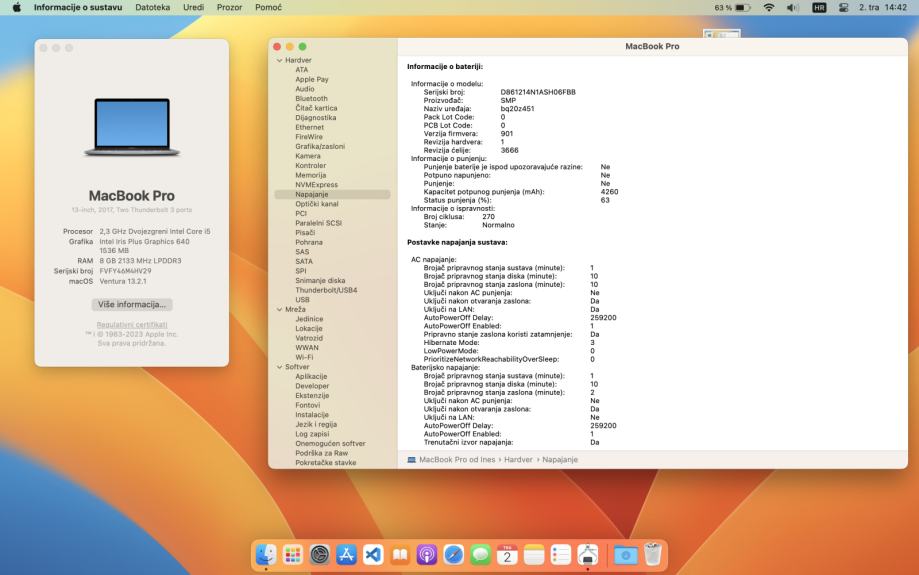Viewport: 919px width, 575px height.
Task: Click the Wi-Fi icon in menu bar
Action: point(771,7)
